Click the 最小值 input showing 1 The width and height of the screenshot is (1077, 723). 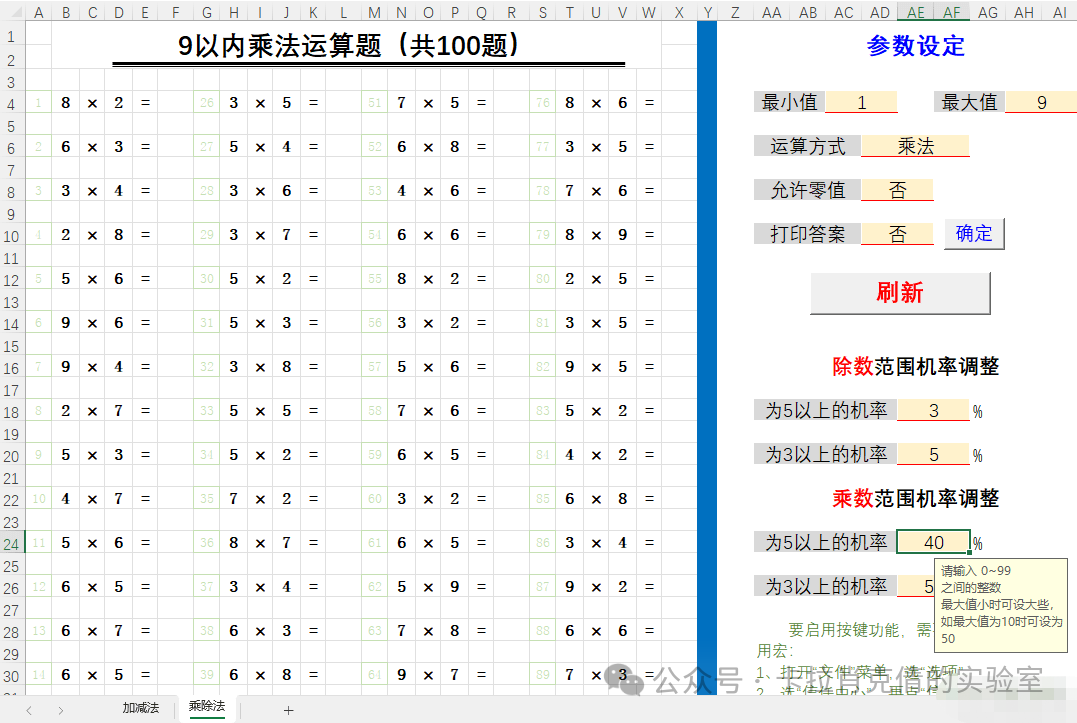[861, 101]
